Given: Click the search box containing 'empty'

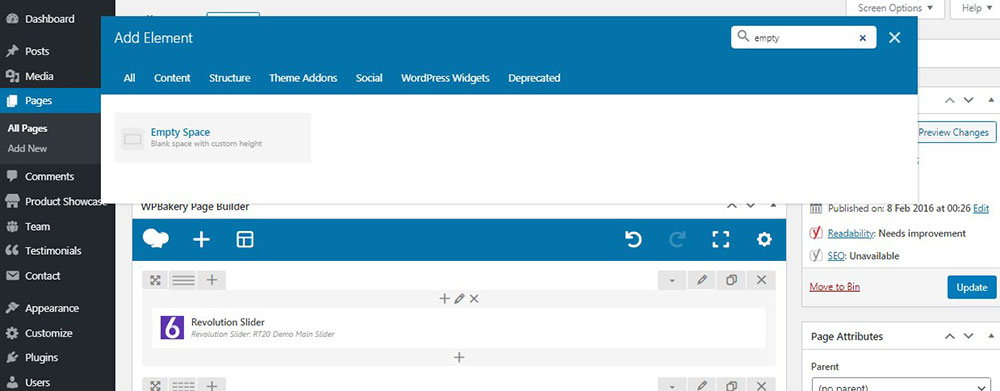Looking at the screenshot, I should (x=804, y=38).
